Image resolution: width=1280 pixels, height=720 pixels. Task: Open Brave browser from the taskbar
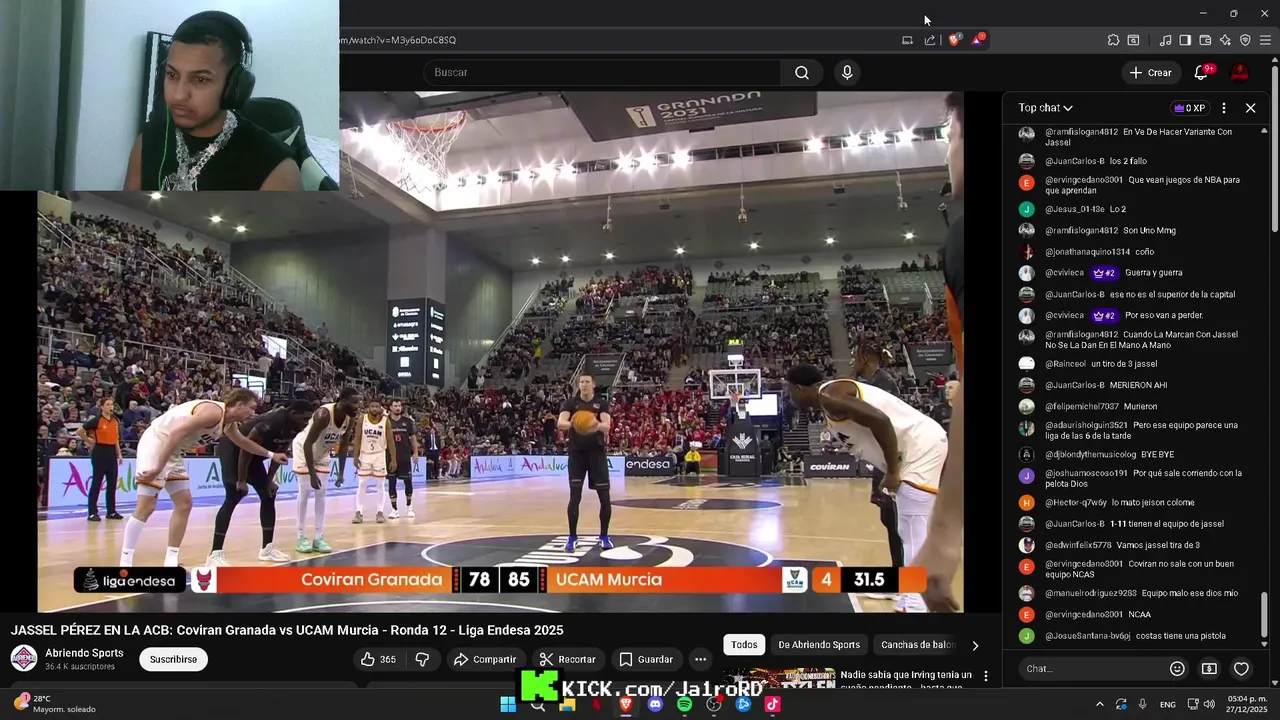(x=626, y=704)
